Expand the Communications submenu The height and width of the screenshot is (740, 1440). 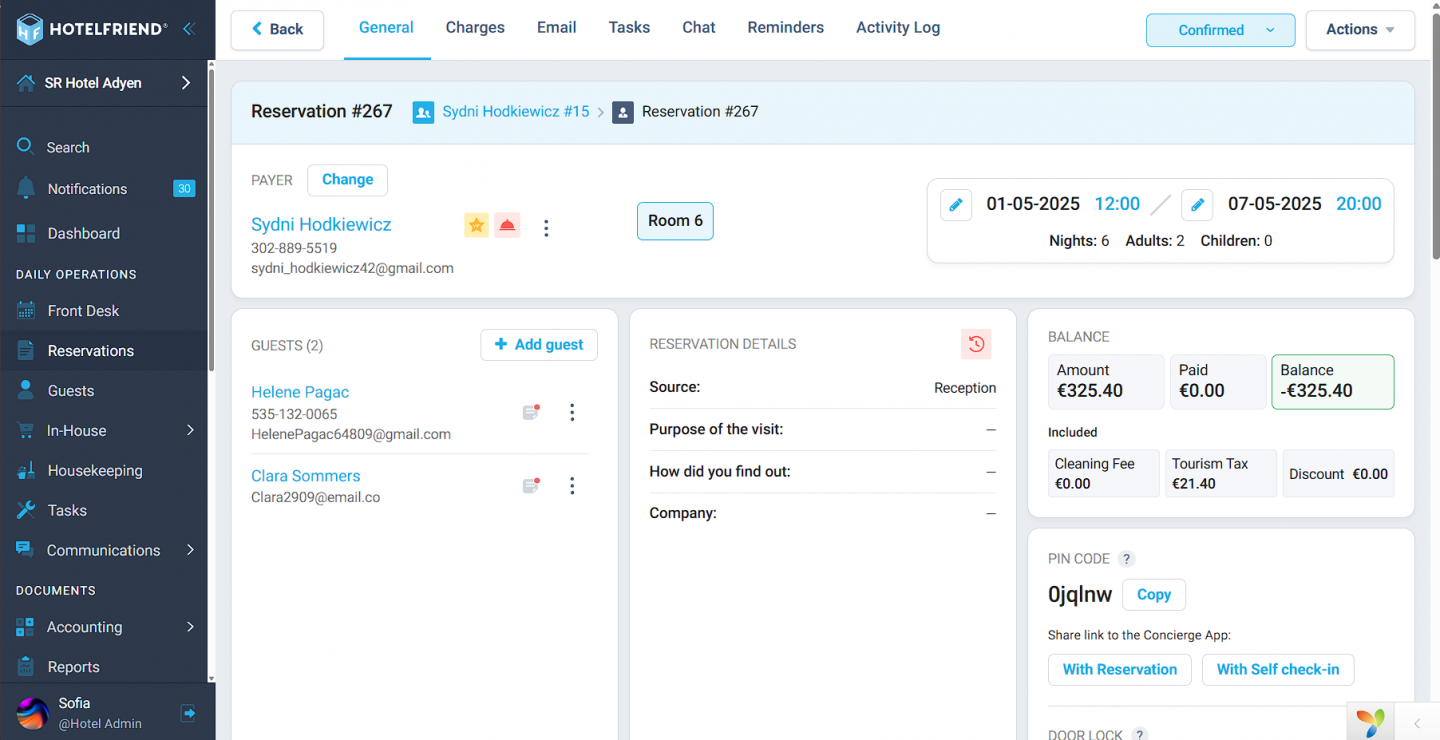pyautogui.click(x=190, y=550)
